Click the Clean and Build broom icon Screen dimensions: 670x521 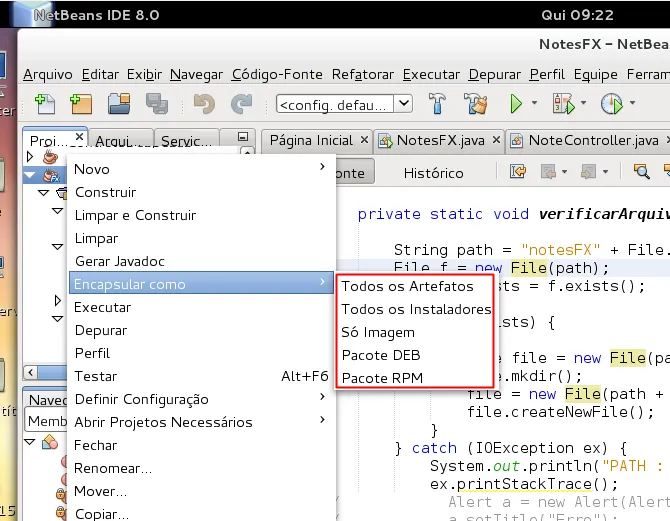475,104
